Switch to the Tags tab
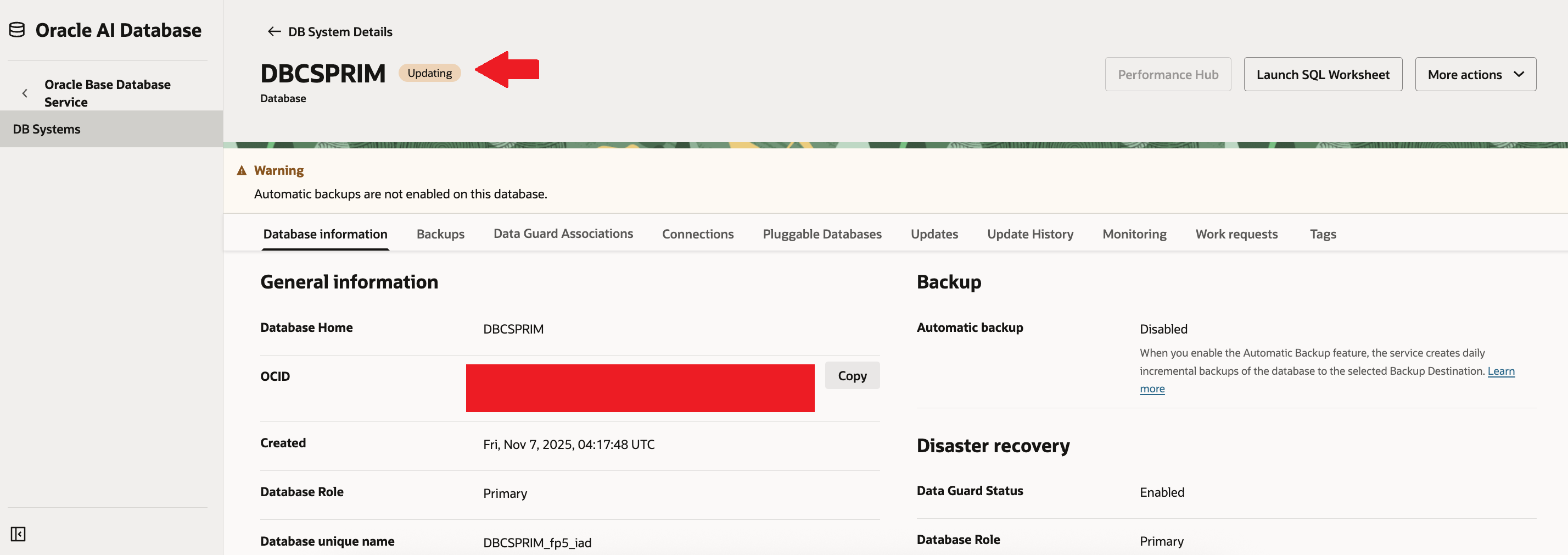This screenshot has height=555, width=1568. point(1323,234)
